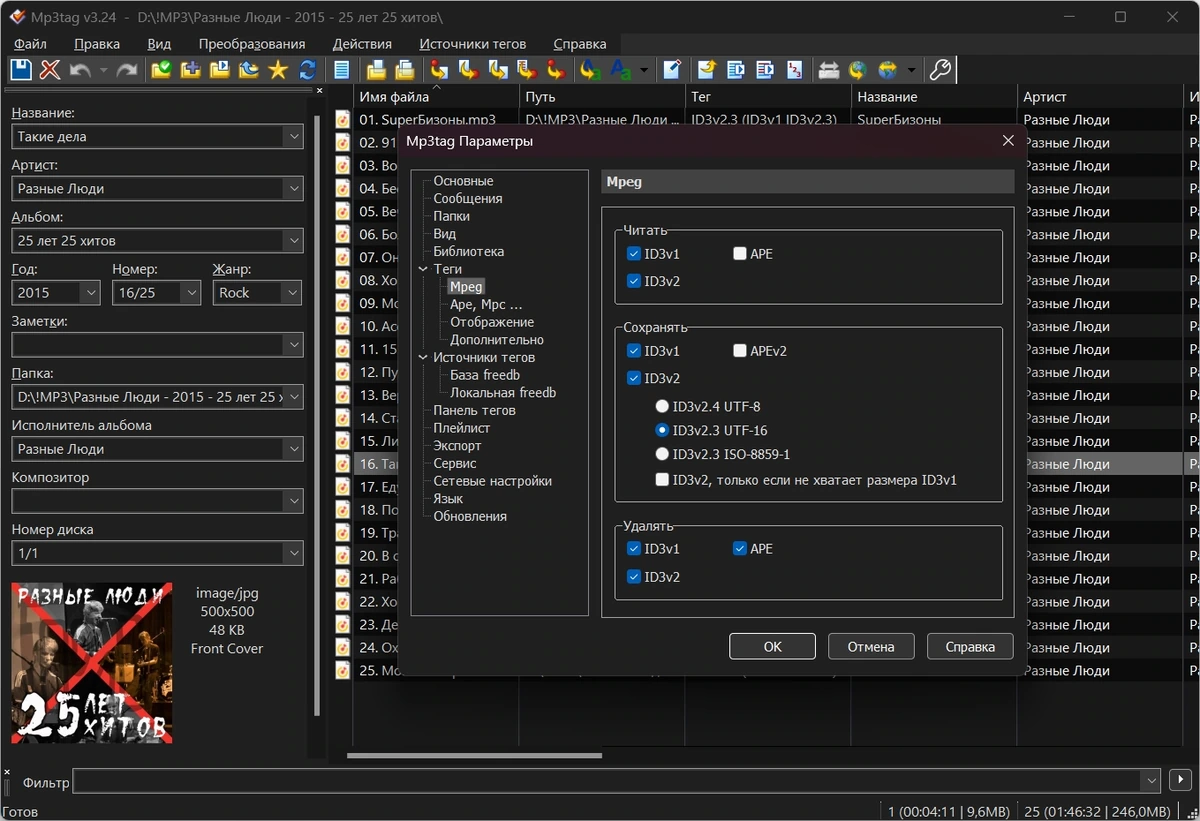Click the OK button in Параметры dialog
The width and height of the screenshot is (1200, 821).
[772, 647]
